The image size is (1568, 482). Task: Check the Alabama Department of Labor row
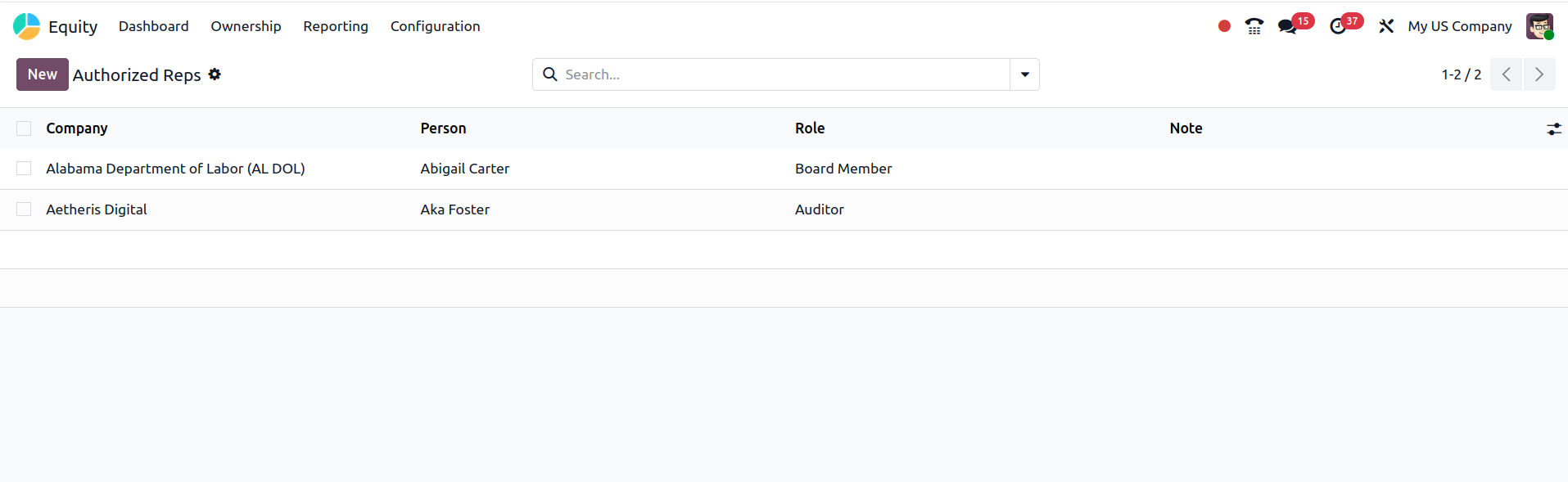point(24,169)
